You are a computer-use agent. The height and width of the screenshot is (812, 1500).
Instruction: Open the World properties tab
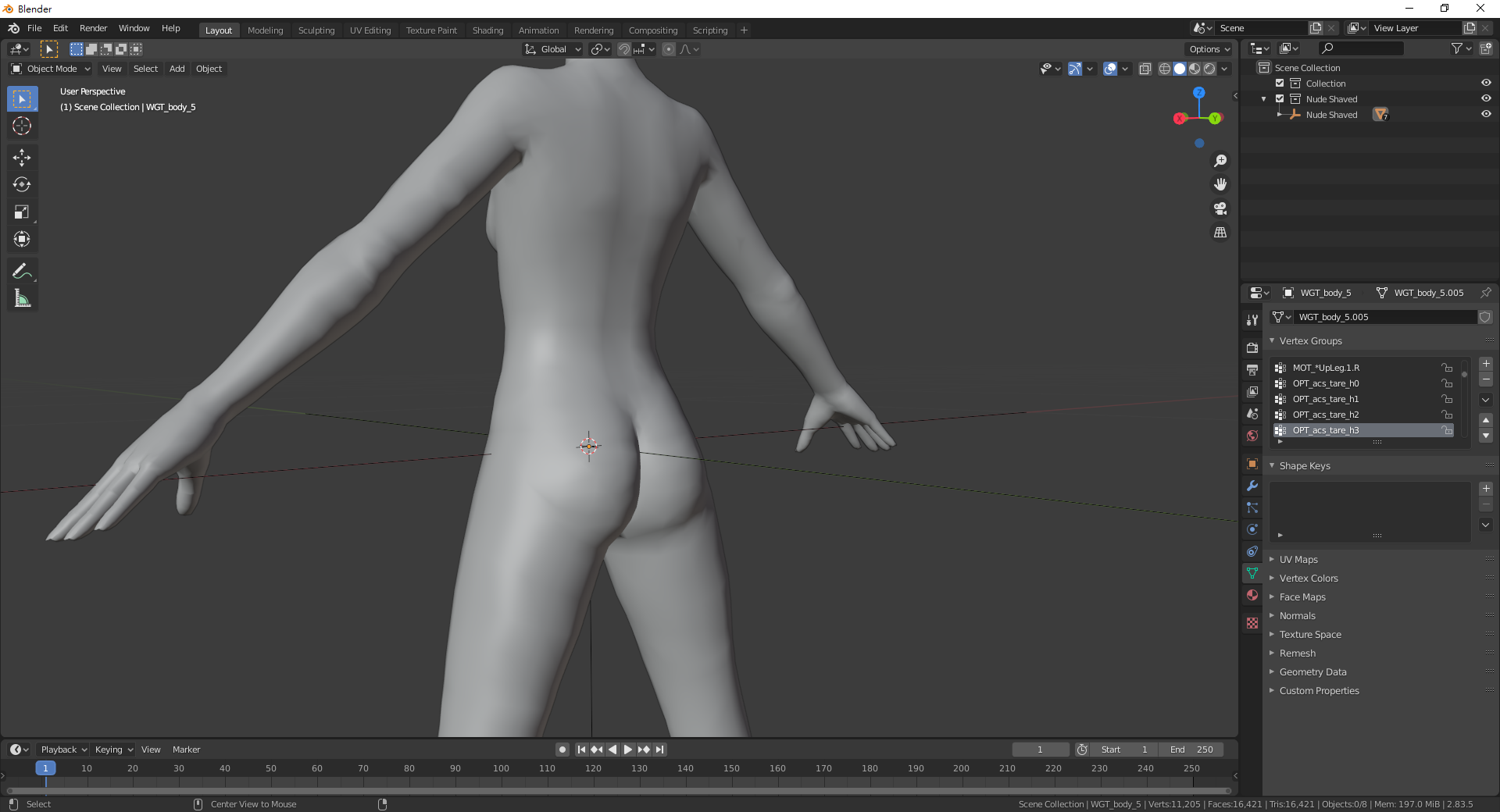tap(1252, 435)
